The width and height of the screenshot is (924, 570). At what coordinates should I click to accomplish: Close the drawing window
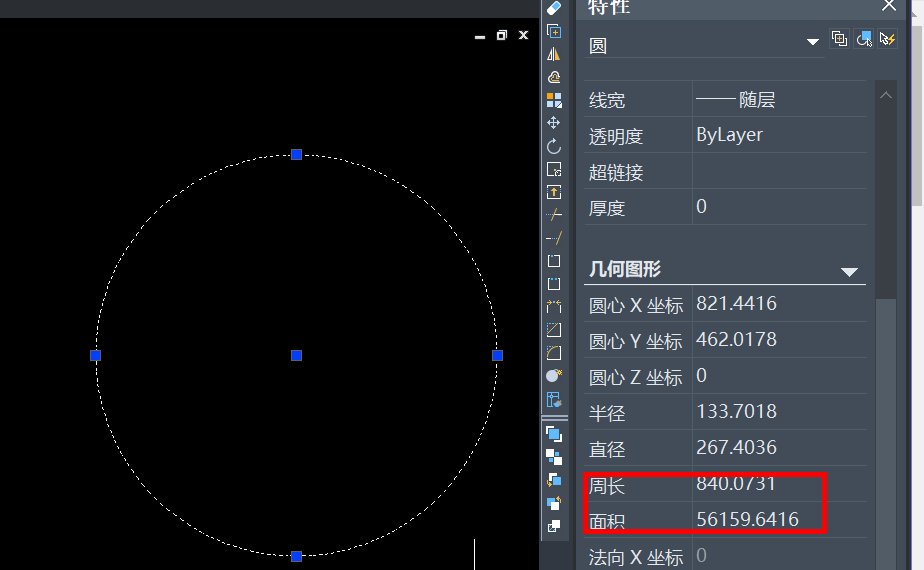coord(523,35)
